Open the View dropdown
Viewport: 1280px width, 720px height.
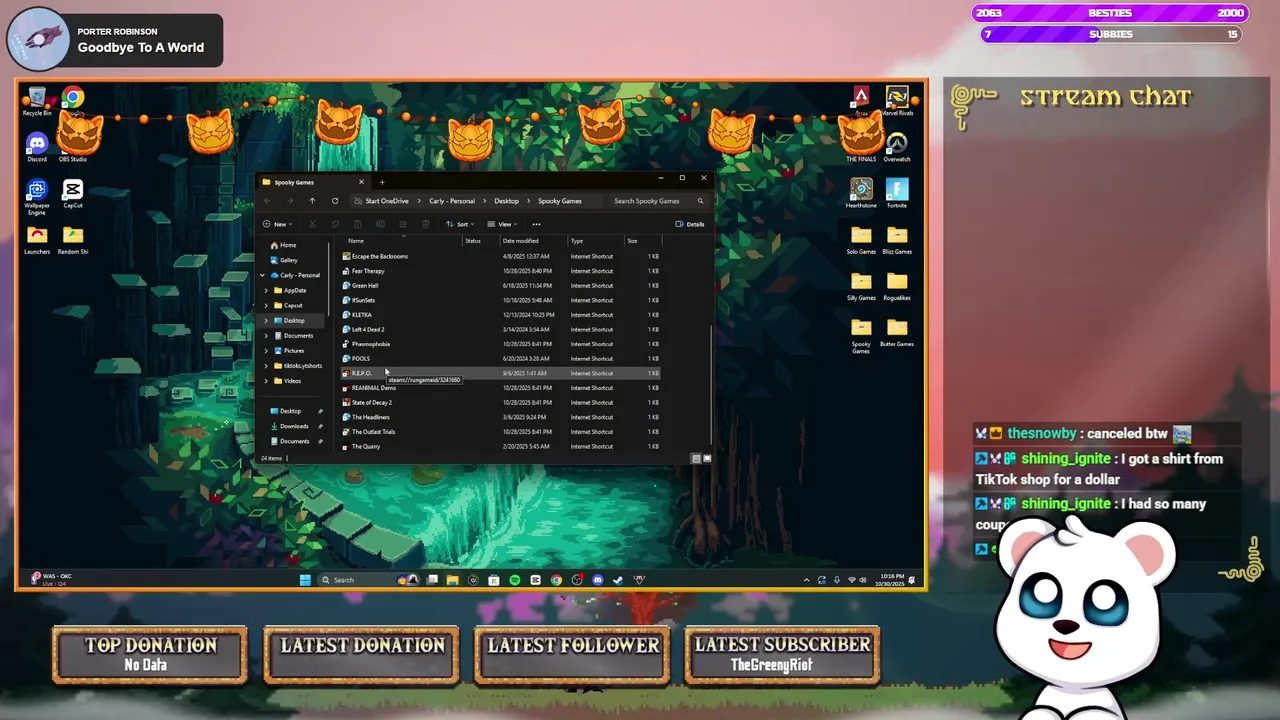[x=503, y=224]
